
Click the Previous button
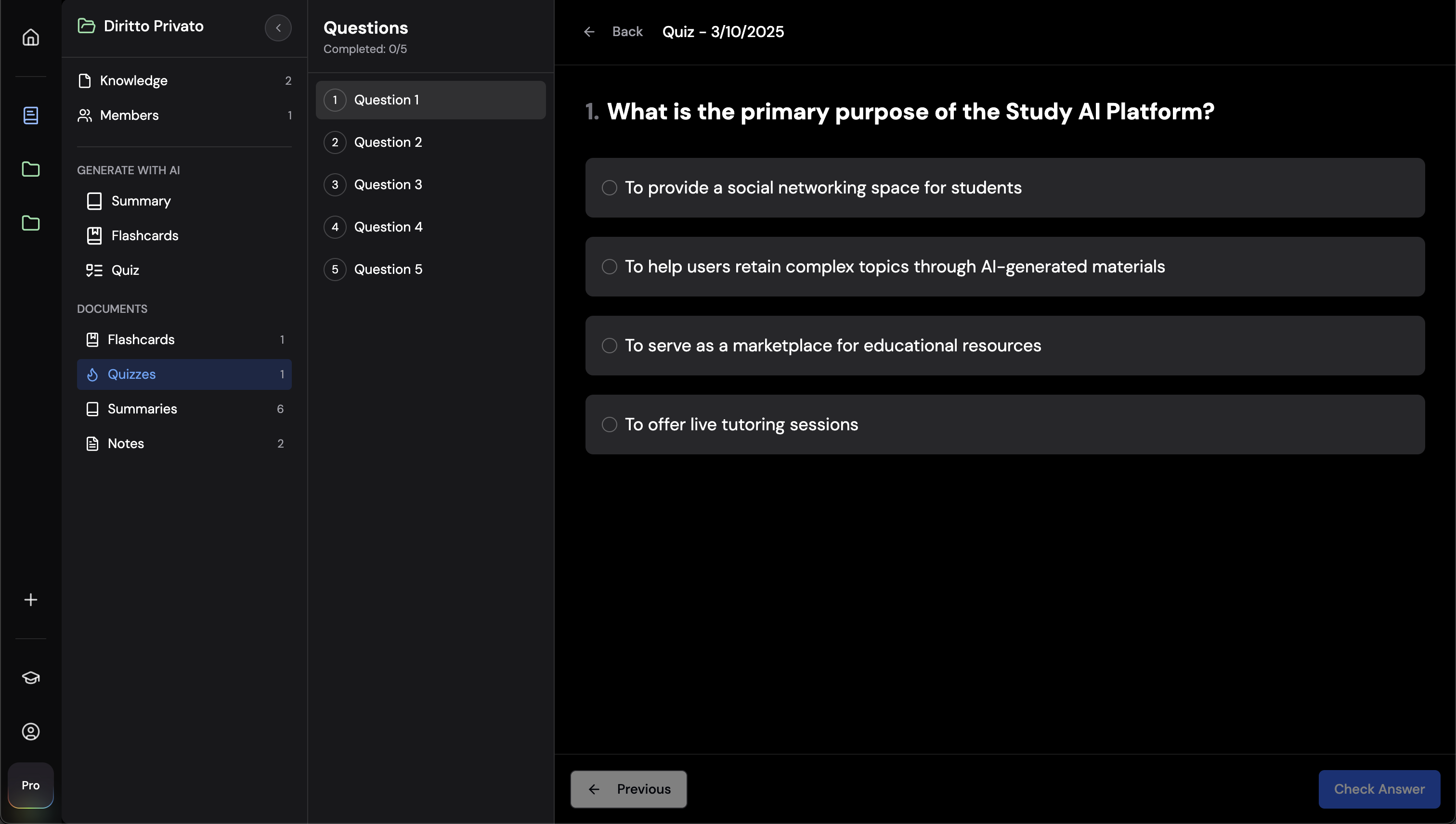[628, 789]
